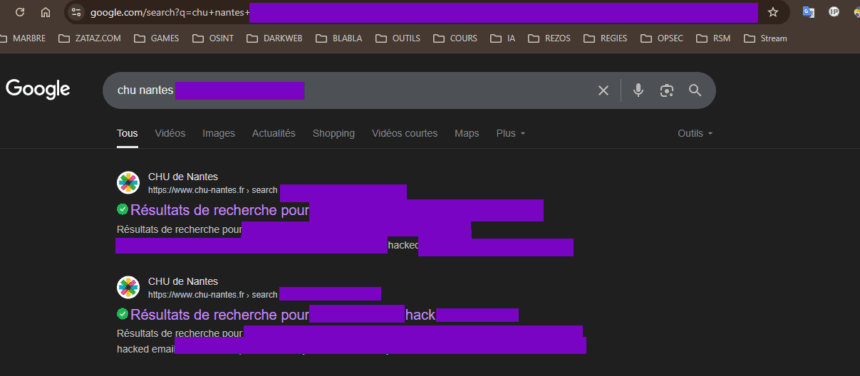Screen dimensions: 860x376
Task: Start voice search with the microphone icon
Action: tap(638, 90)
